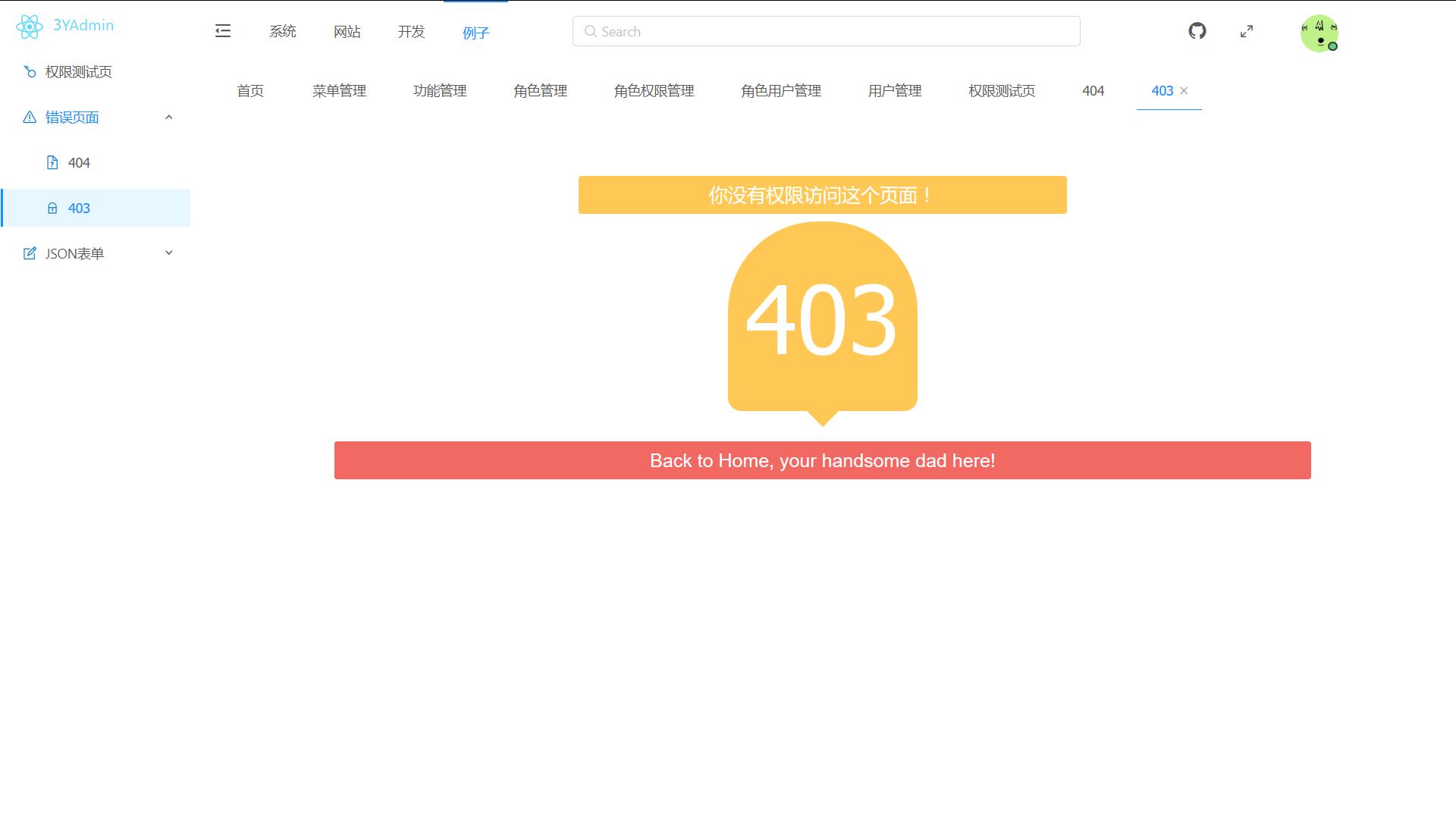The width and height of the screenshot is (1456, 819).
Task: Click the lock icon beside 403
Action: click(x=52, y=208)
